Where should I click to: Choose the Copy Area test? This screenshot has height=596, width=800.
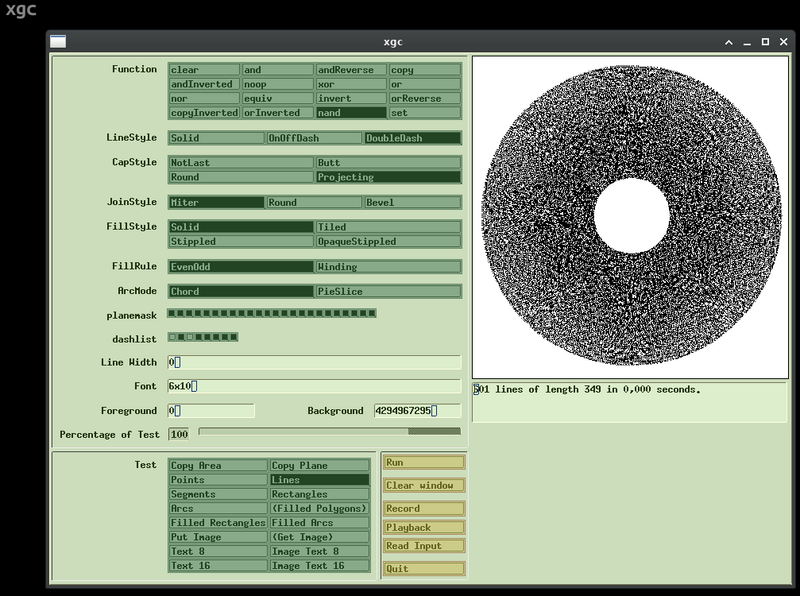[x=217, y=465]
